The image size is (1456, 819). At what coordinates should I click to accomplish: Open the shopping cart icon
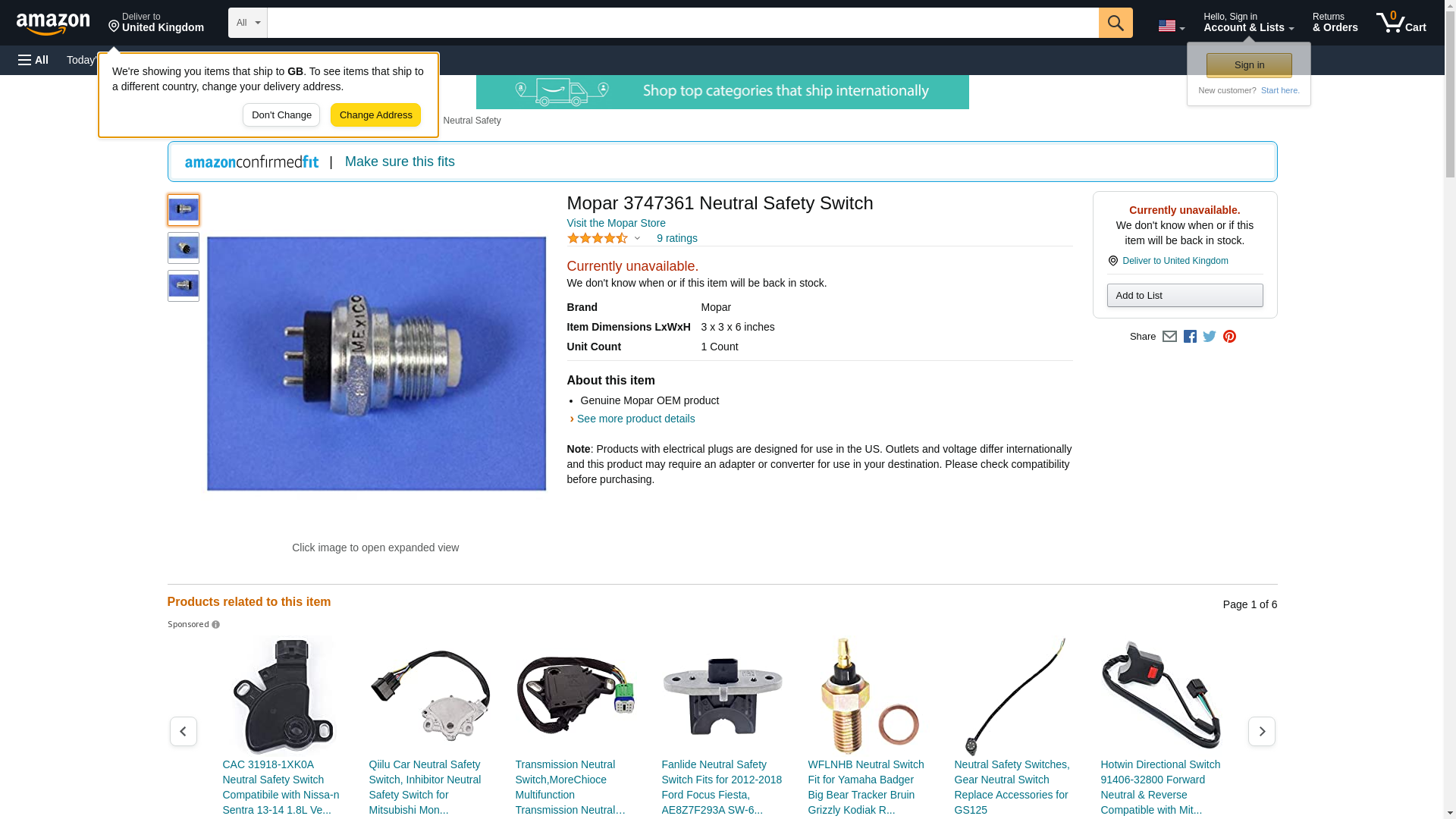(1401, 23)
